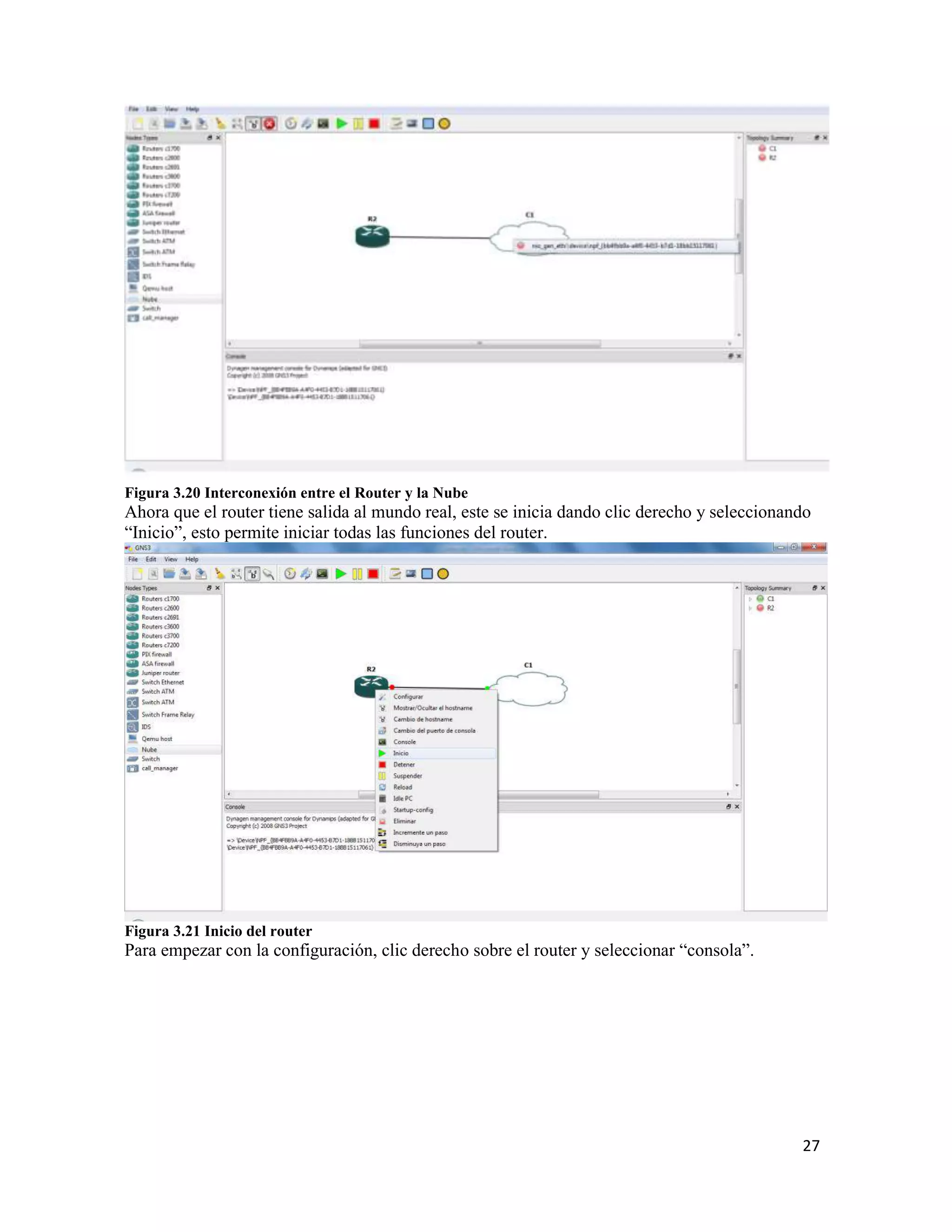This screenshot has height=1232, width=952.
Task: Choose Cambio de hostname in context menu
Action: click(x=437, y=719)
